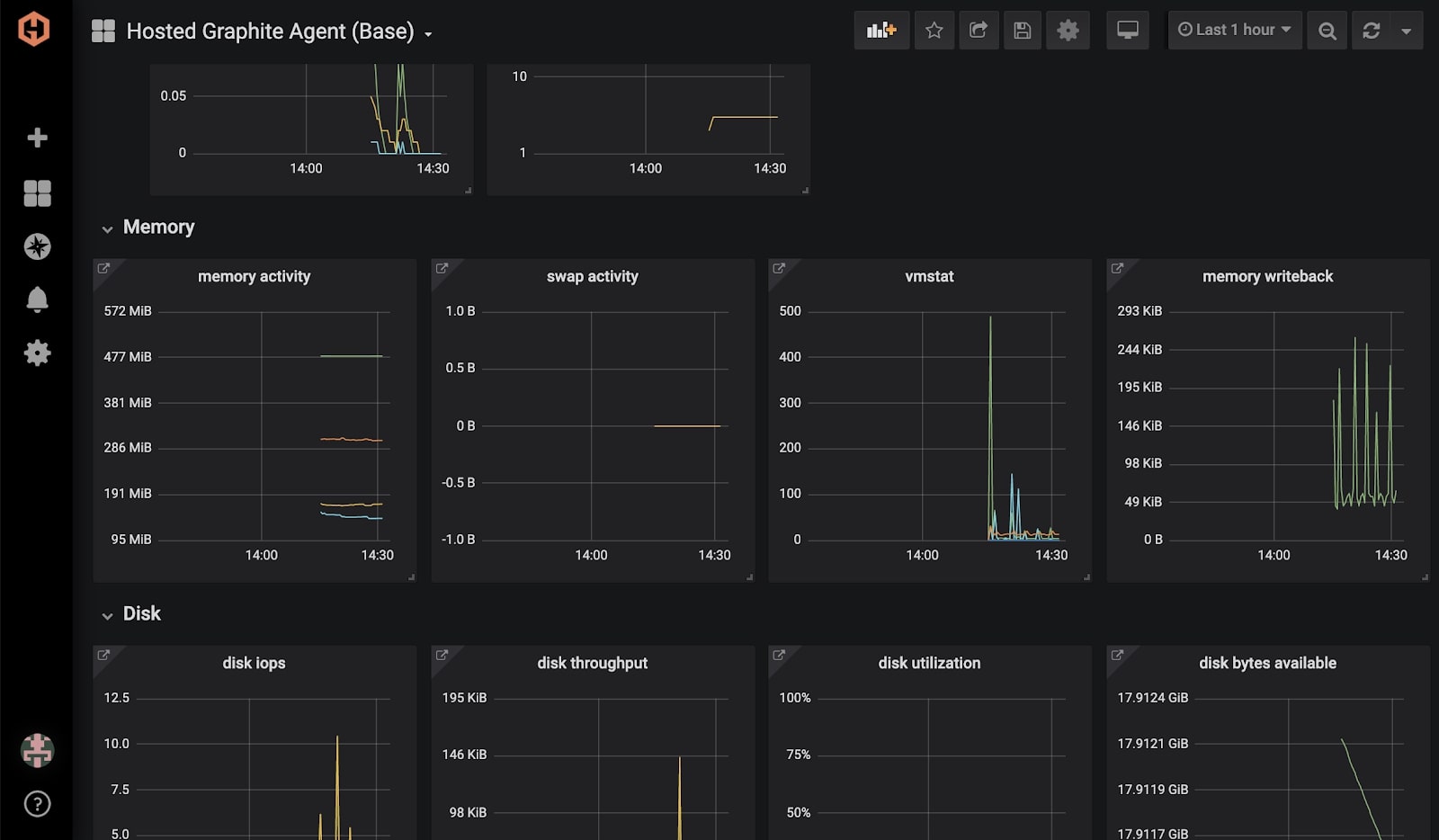The width and height of the screenshot is (1439, 840).
Task: Click the 12.5 label in disk iops
Action: pyautogui.click(x=117, y=698)
